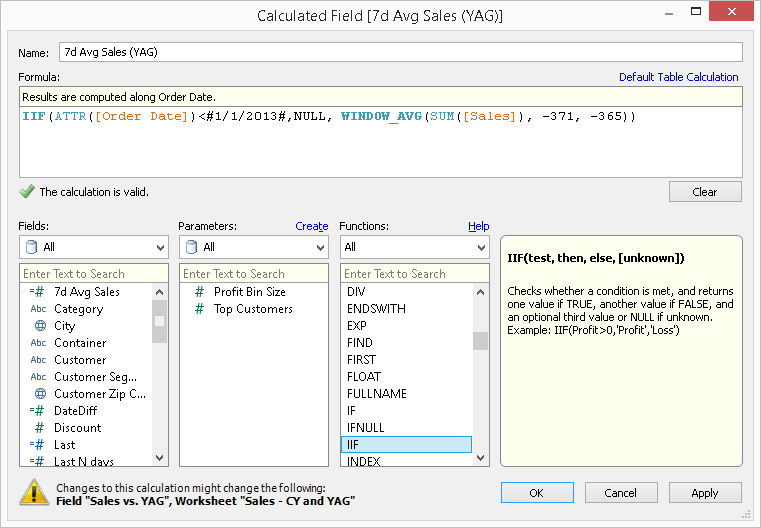
Task: Open the Default Table Calculation link
Action: click(678, 77)
